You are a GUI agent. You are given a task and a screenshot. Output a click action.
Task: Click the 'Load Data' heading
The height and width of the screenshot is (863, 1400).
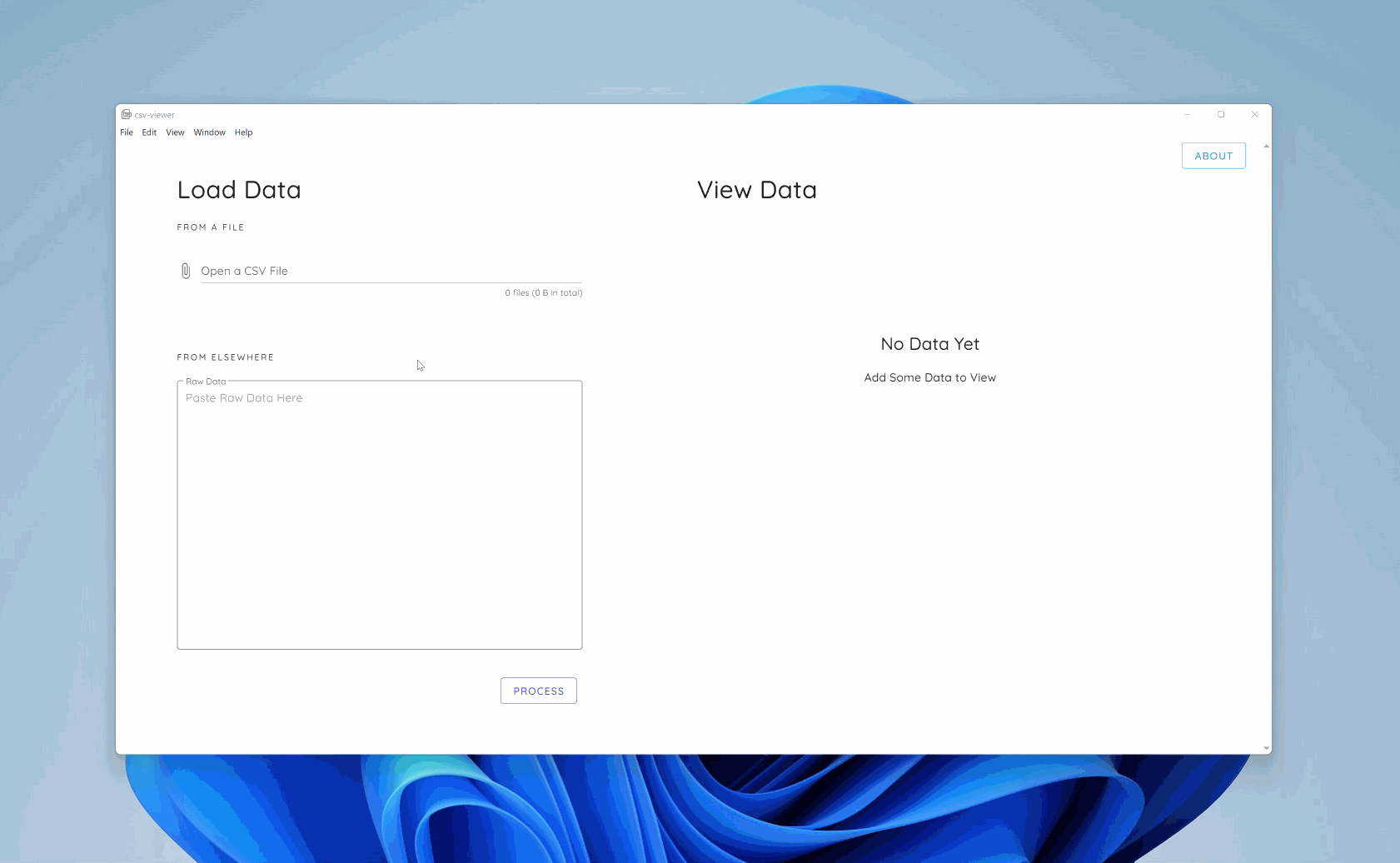pyautogui.click(x=239, y=190)
